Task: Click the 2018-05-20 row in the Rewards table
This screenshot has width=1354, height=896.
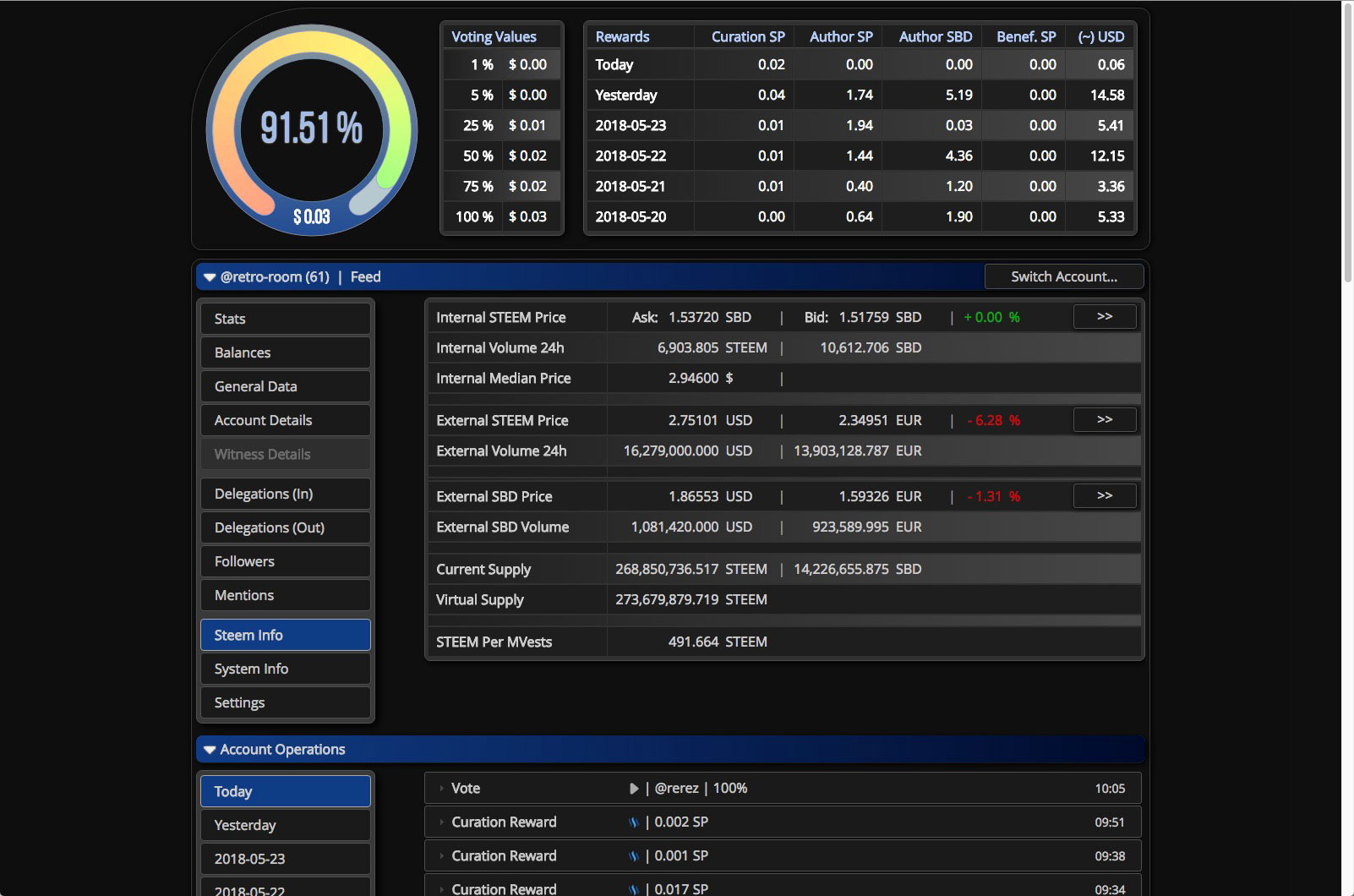Action: (x=860, y=216)
